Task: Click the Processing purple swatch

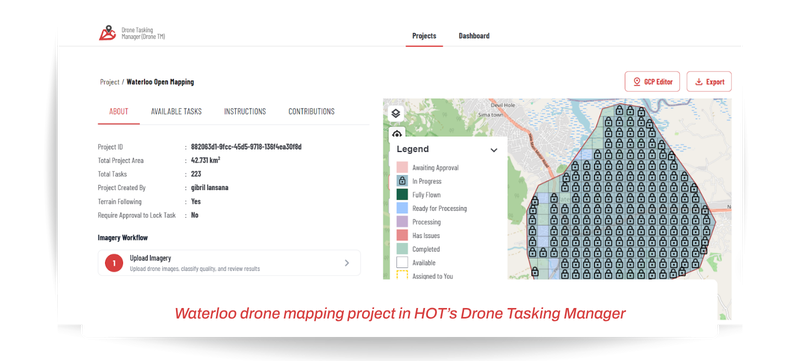Action: (402, 222)
